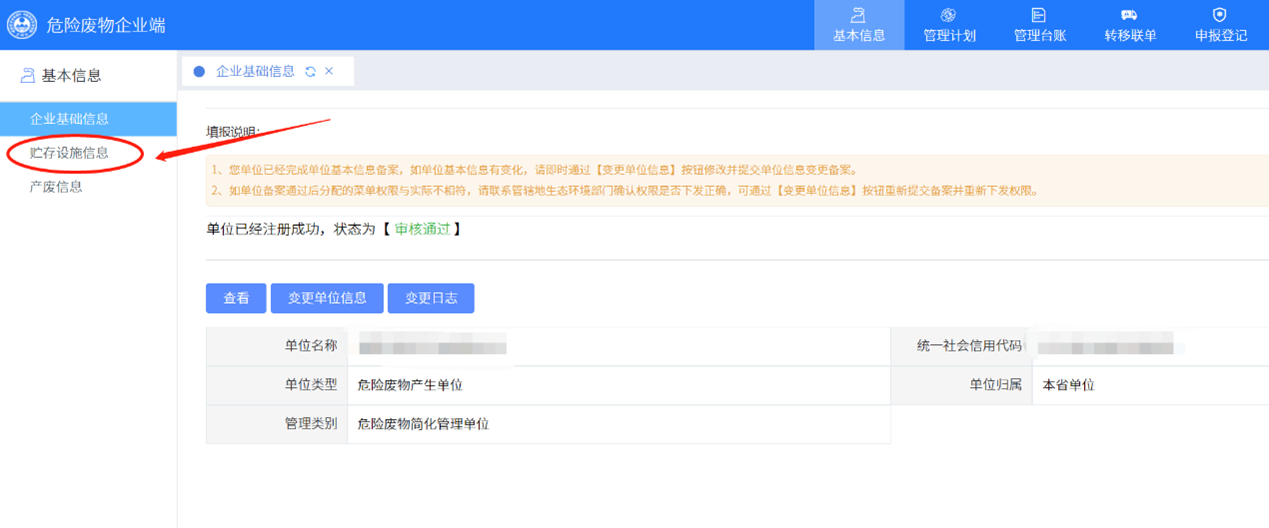
Task: Click the 查看 button
Action: (236, 298)
